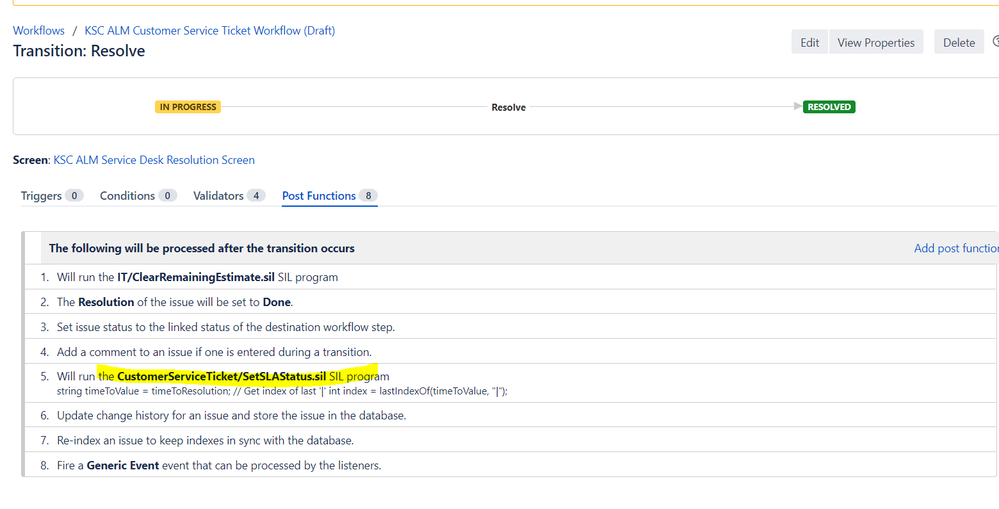Select the Post Functions tab
The image size is (999, 509).
[x=330, y=196]
